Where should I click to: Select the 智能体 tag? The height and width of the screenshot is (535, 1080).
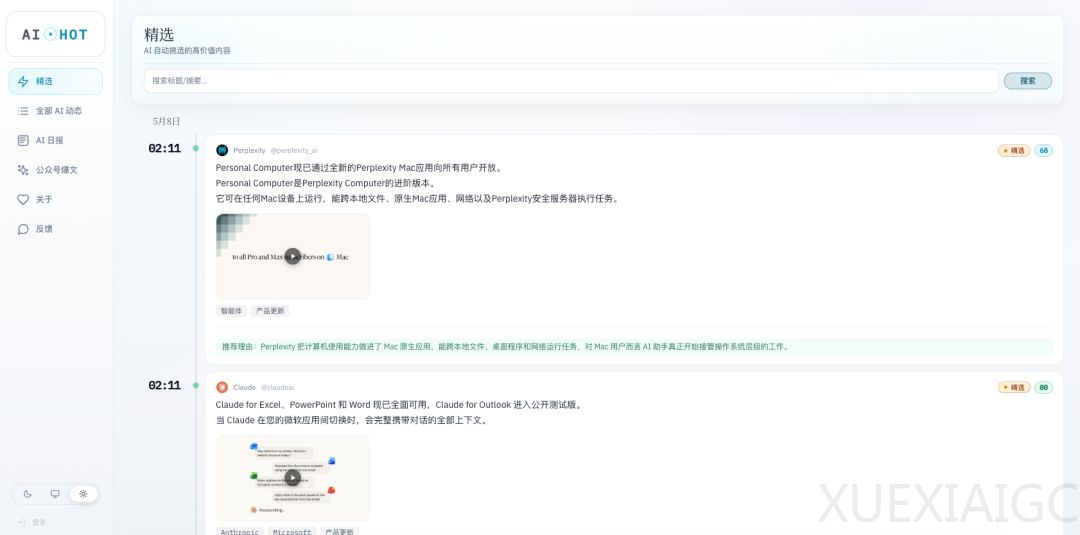(x=231, y=311)
